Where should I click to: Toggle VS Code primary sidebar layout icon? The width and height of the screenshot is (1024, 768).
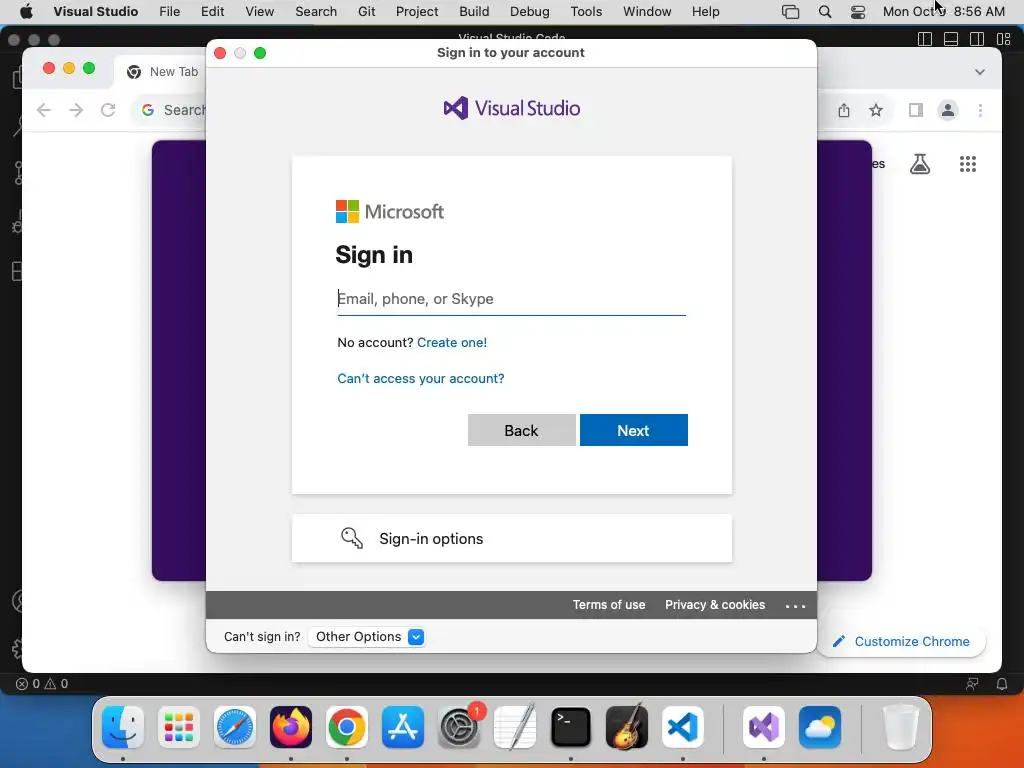tap(925, 39)
